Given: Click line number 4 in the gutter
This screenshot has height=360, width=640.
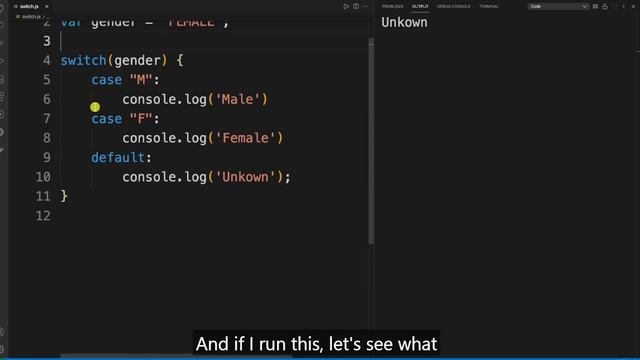Looking at the screenshot, I should click(x=47, y=60).
